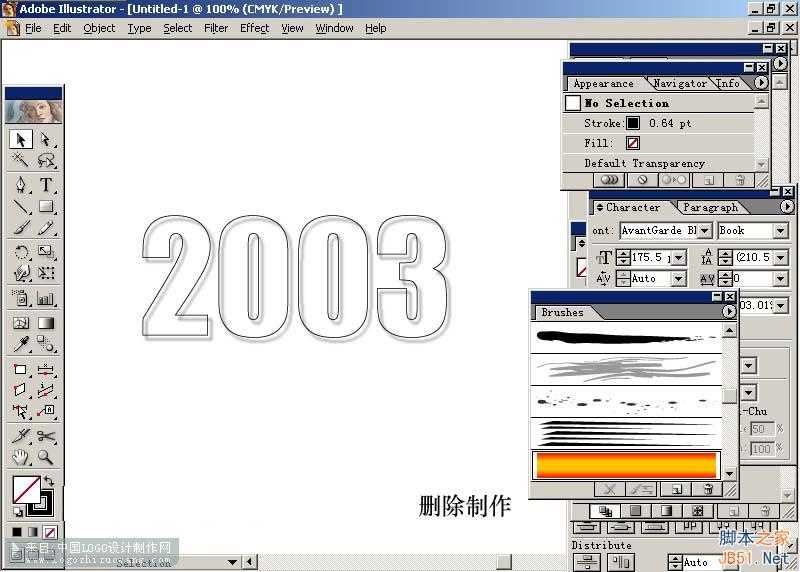Create new brush in Brushes panel
Viewport: 800px width, 572px height.
677,489
